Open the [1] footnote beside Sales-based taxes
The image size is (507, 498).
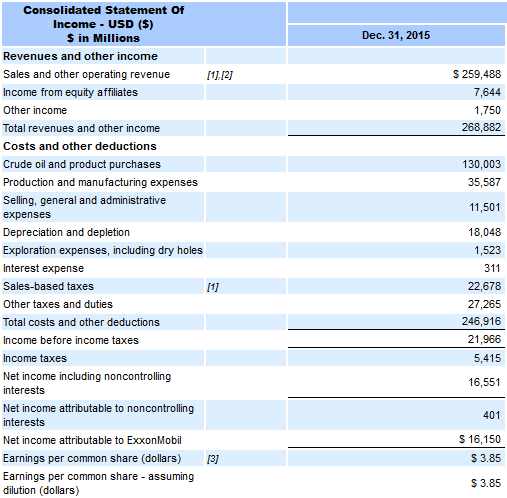click(x=213, y=287)
